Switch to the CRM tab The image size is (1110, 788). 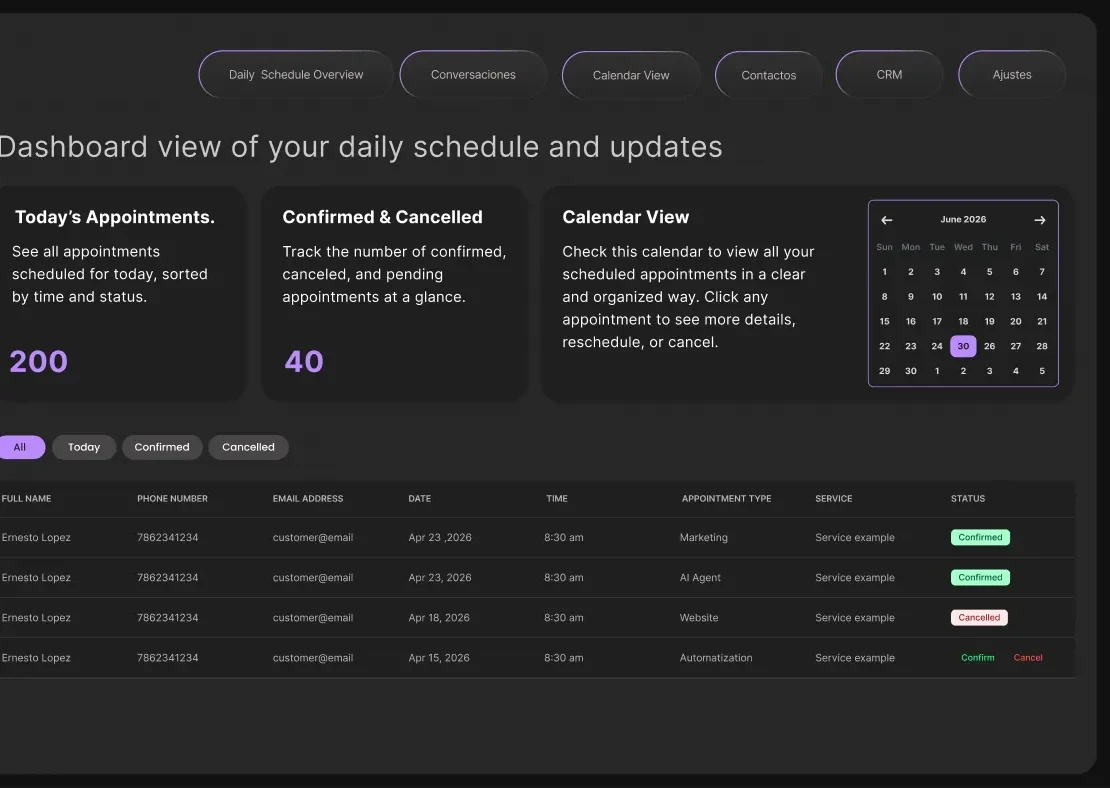pos(889,74)
